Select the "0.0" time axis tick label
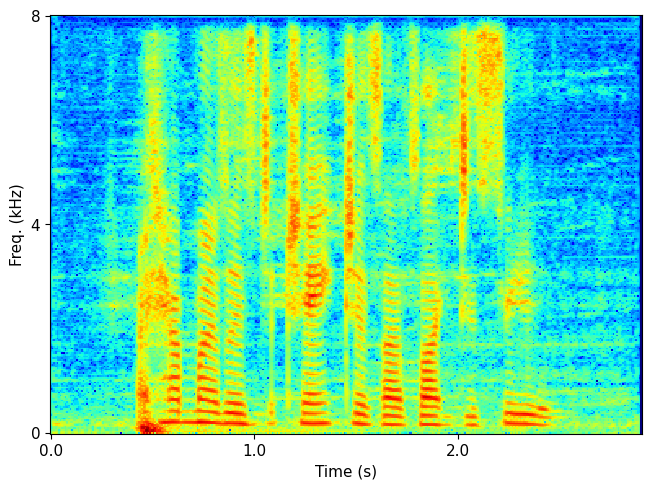 click(x=51, y=450)
